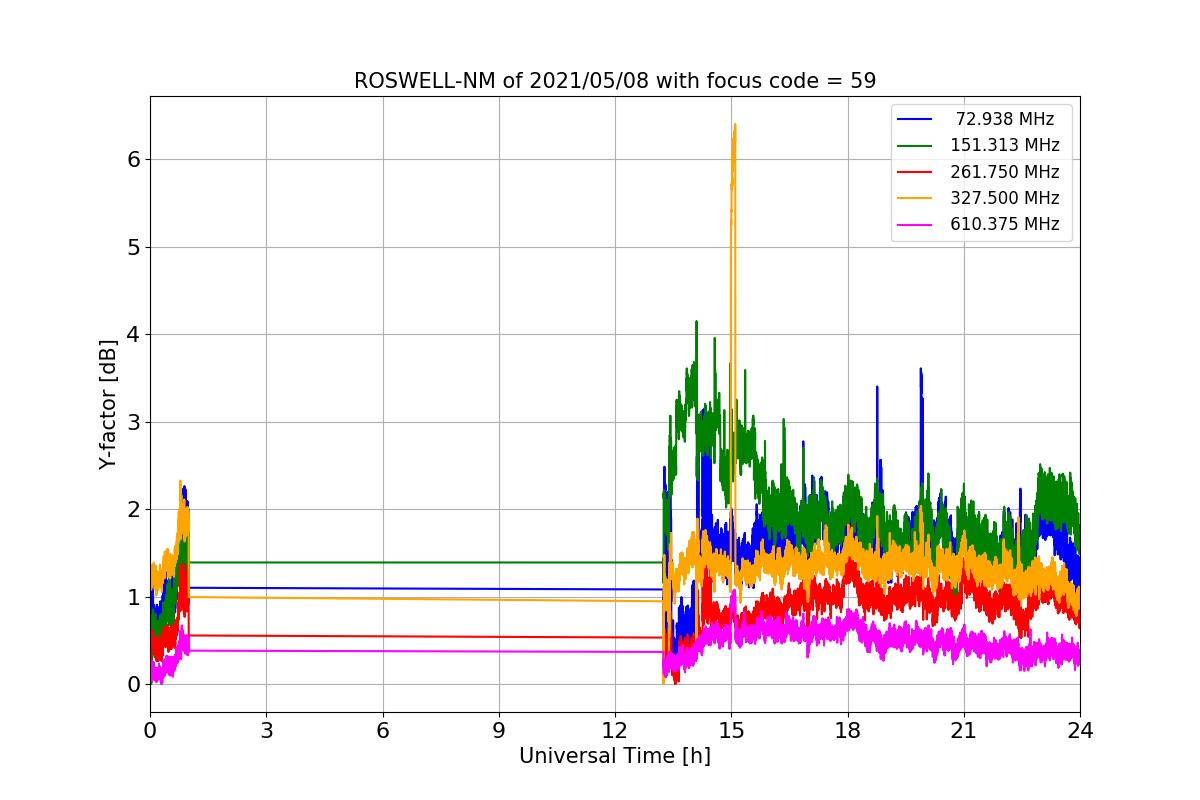Click x-axis tick label 9
The height and width of the screenshot is (800, 1200).
pyautogui.click(x=499, y=731)
